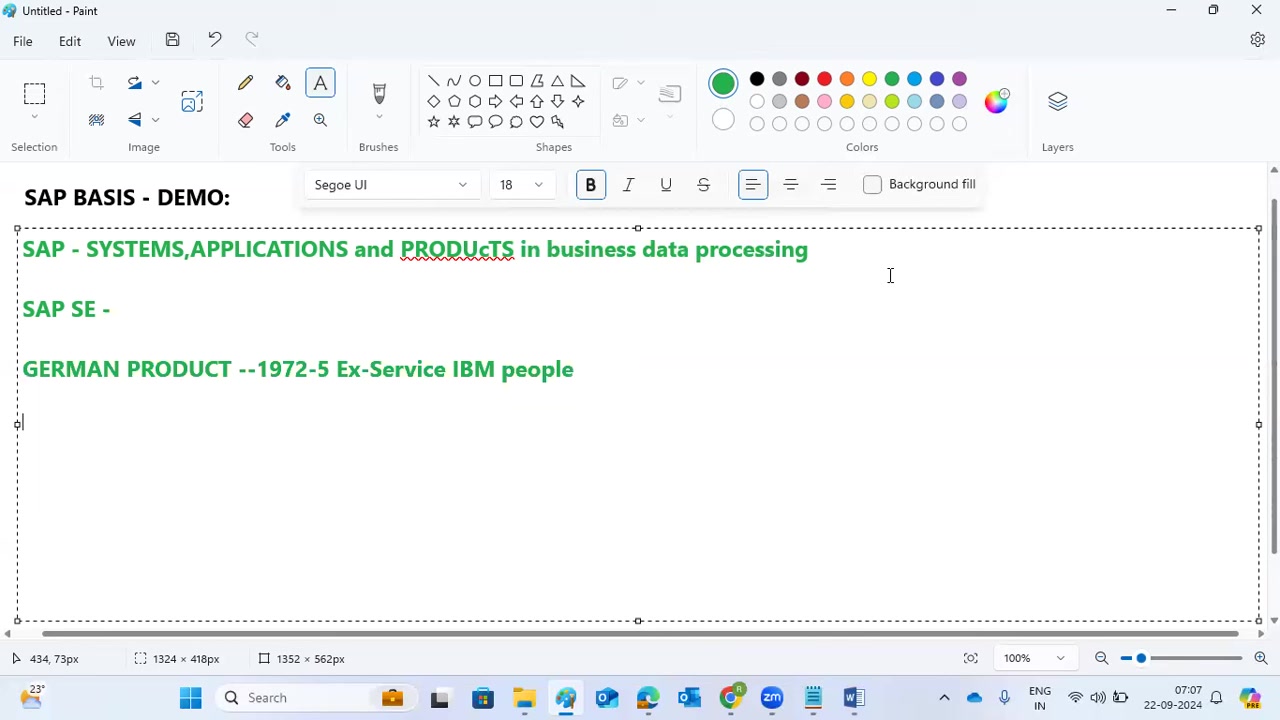Set text alignment to right
Viewport: 1280px width, 720px height.
click(828, 185)
